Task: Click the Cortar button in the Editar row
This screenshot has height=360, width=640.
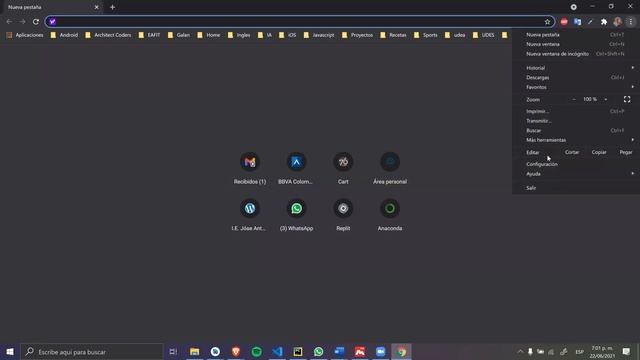Action: pyautogui.click(x=572, y=152)
